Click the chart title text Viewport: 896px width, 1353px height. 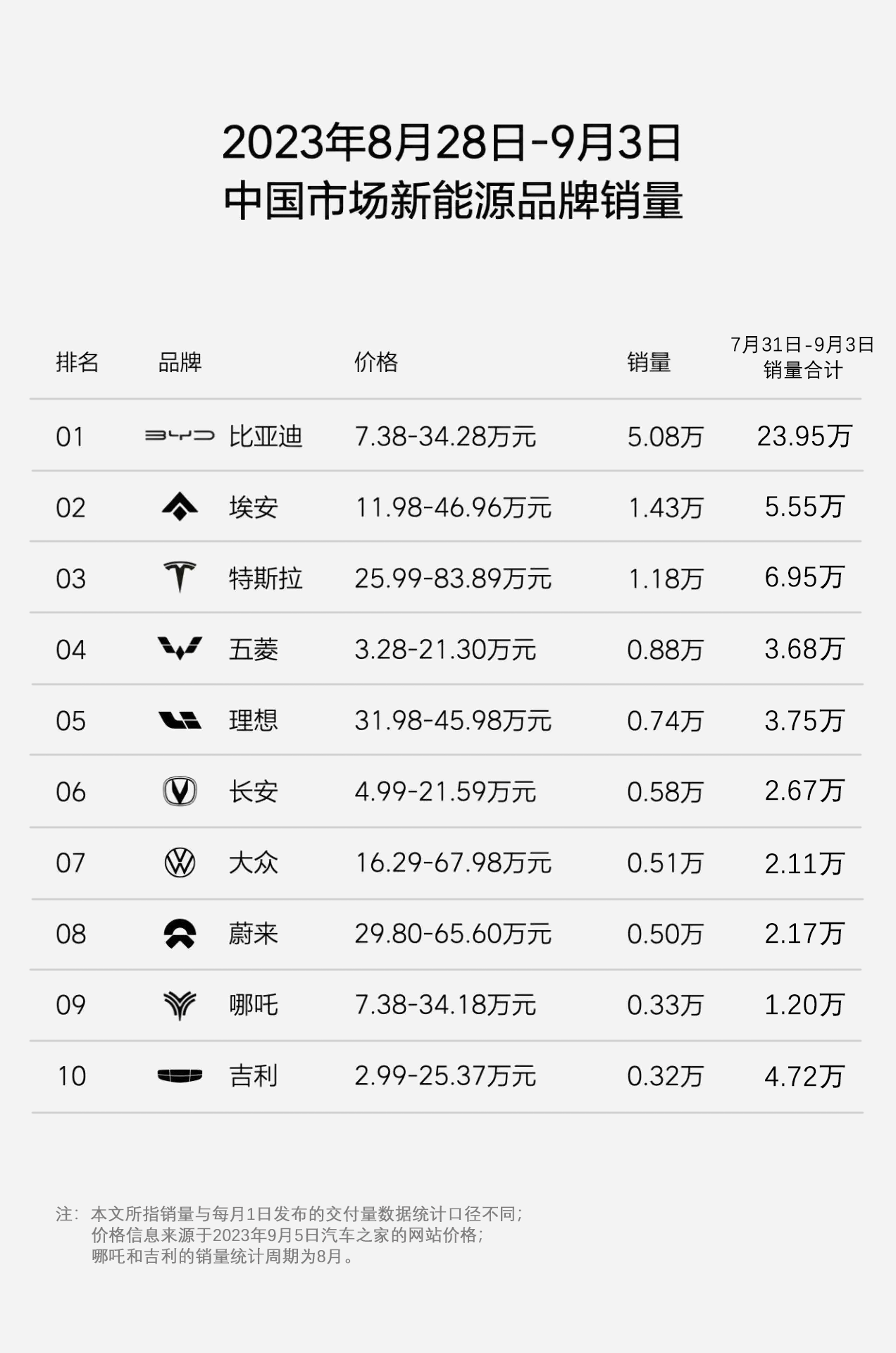pyautogui.click(x=452, y=171)
